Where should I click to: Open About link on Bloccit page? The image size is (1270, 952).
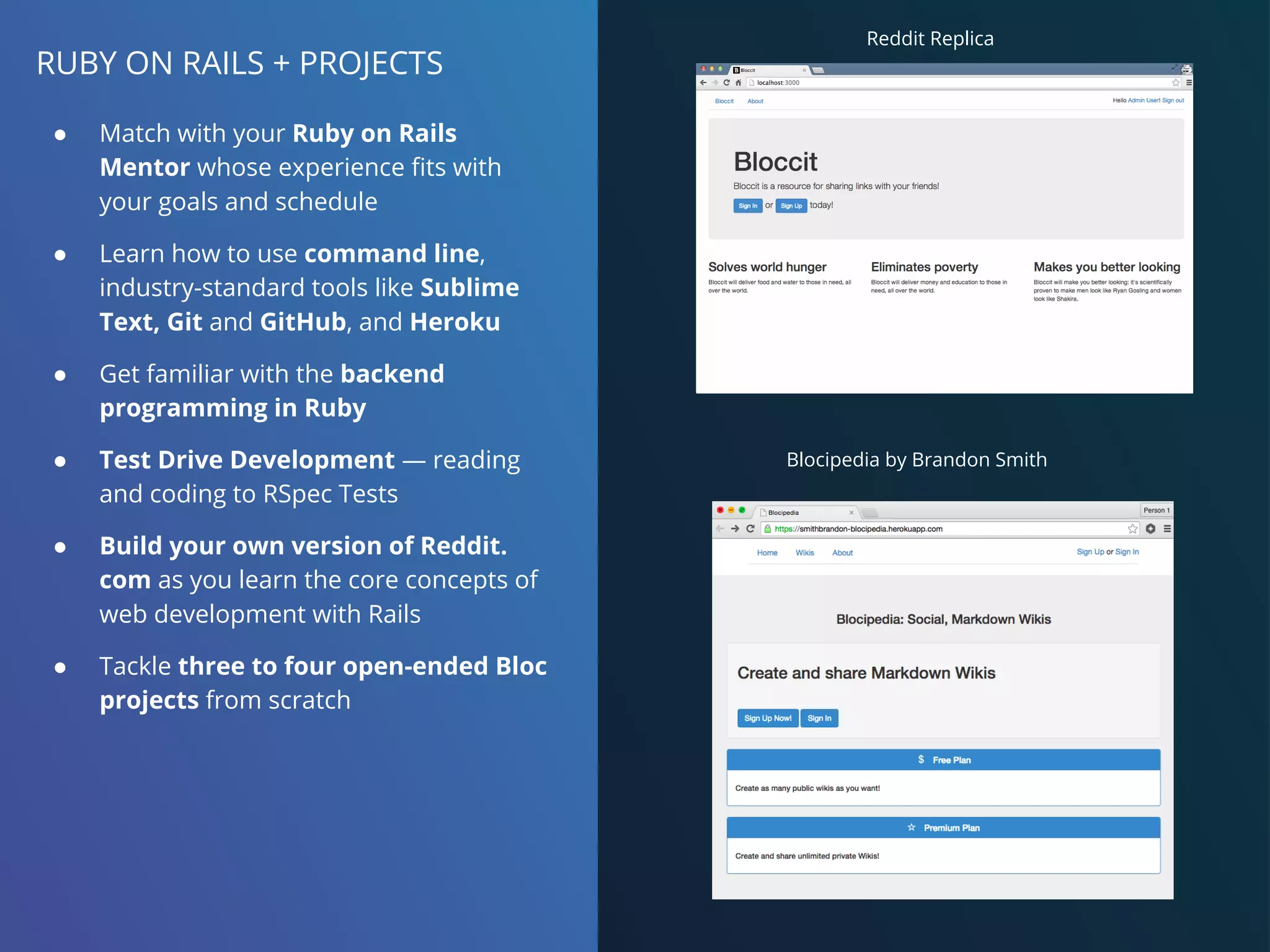(x=755, y=101)
